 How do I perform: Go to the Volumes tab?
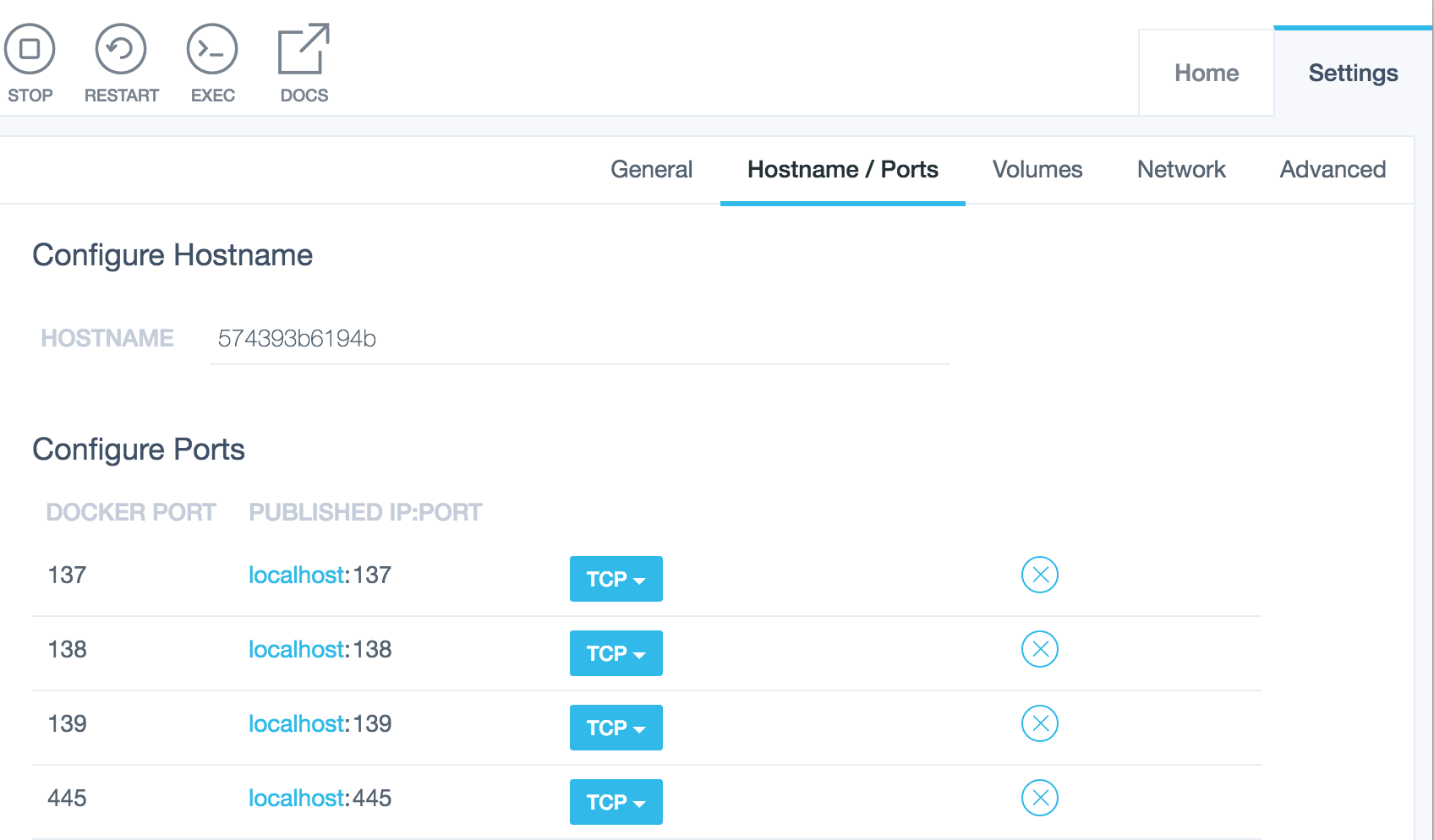click(x=1037, y=170)
